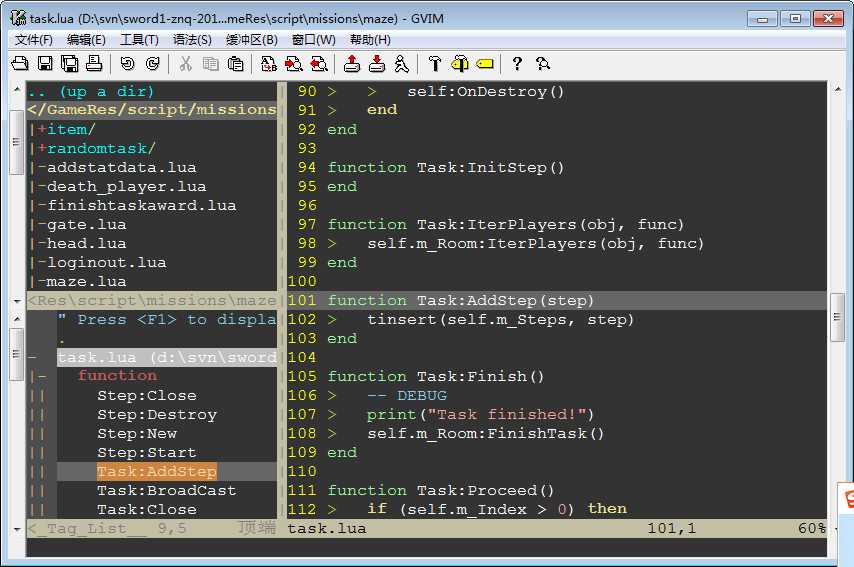This screenshot has width=854, height=567.
Task: Open death_player.lua file
Action: (126, 186)
